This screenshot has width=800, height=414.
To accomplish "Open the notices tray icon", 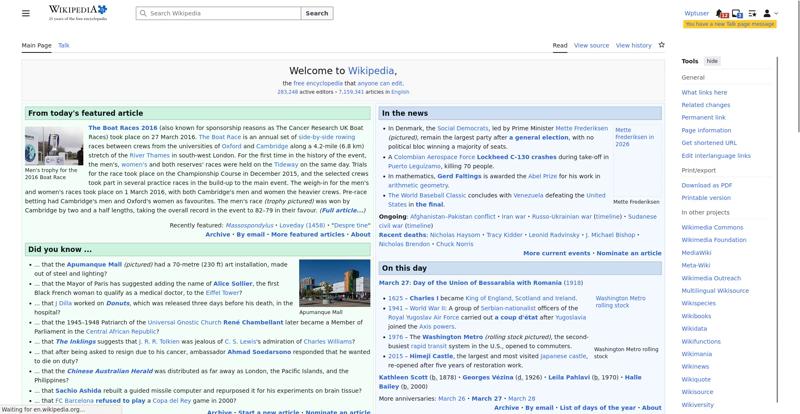I will tap(737, 13).
